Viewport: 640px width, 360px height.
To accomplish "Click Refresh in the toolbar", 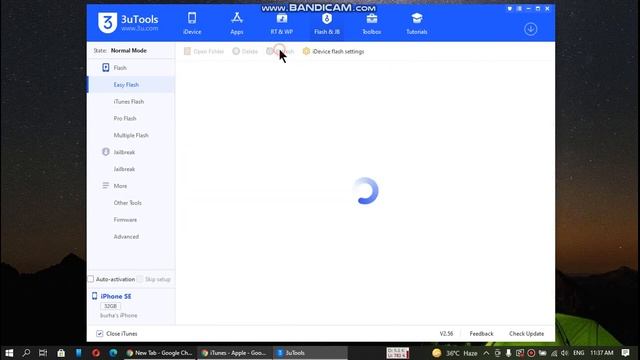I will point(280,51).
